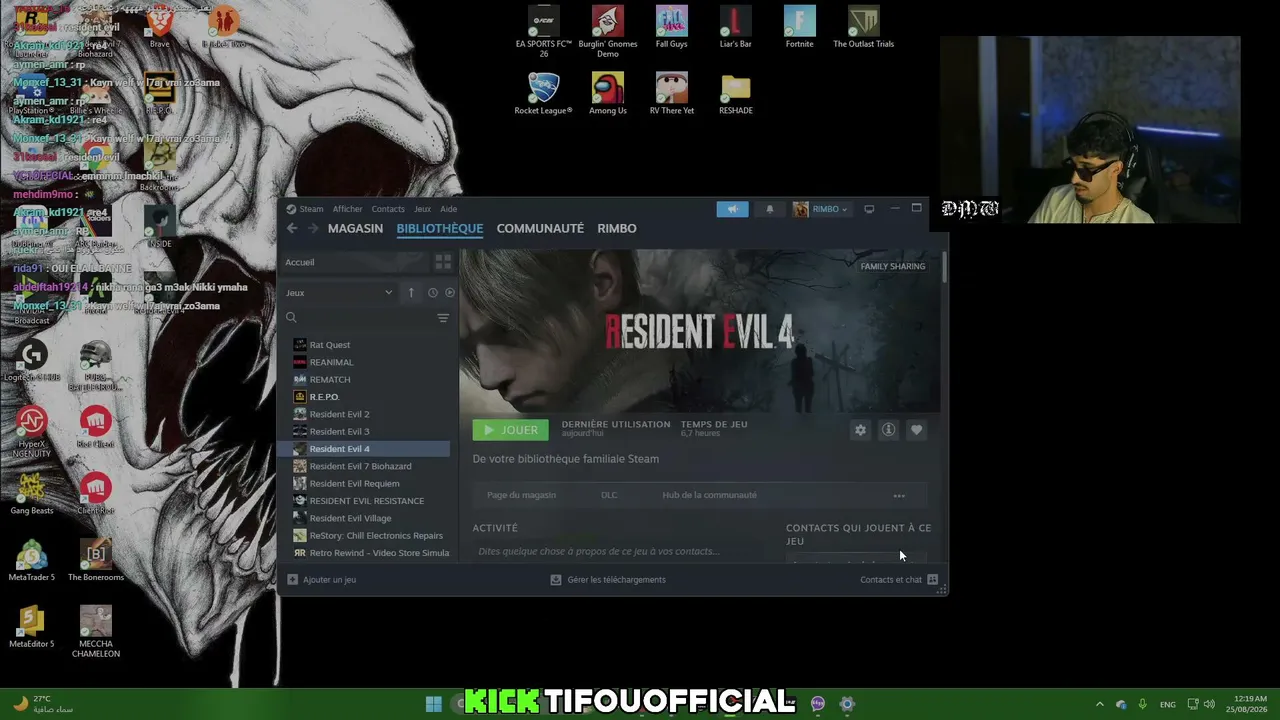Go back with Steam's back arrow
This screenshot has height=720, width=1280.
[x=292, y=228]
